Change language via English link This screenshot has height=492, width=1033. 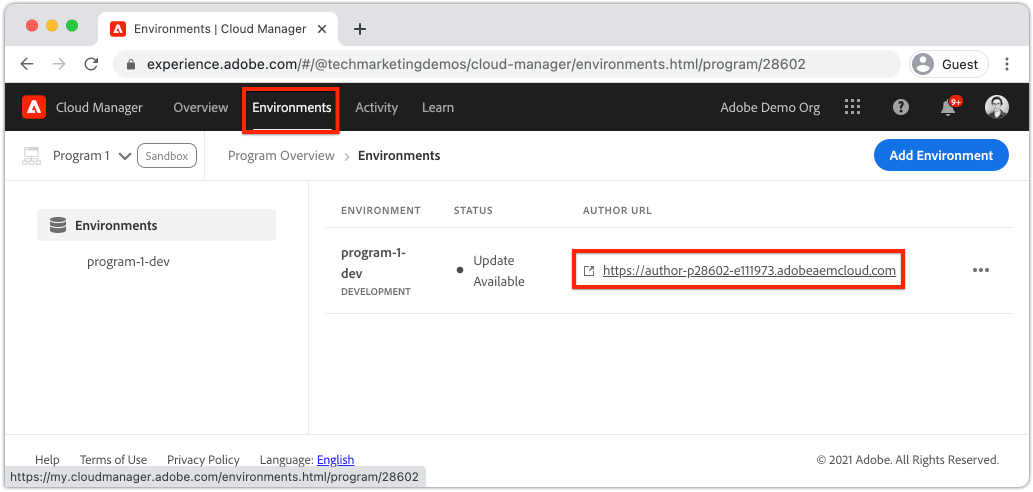pos(335,460)
